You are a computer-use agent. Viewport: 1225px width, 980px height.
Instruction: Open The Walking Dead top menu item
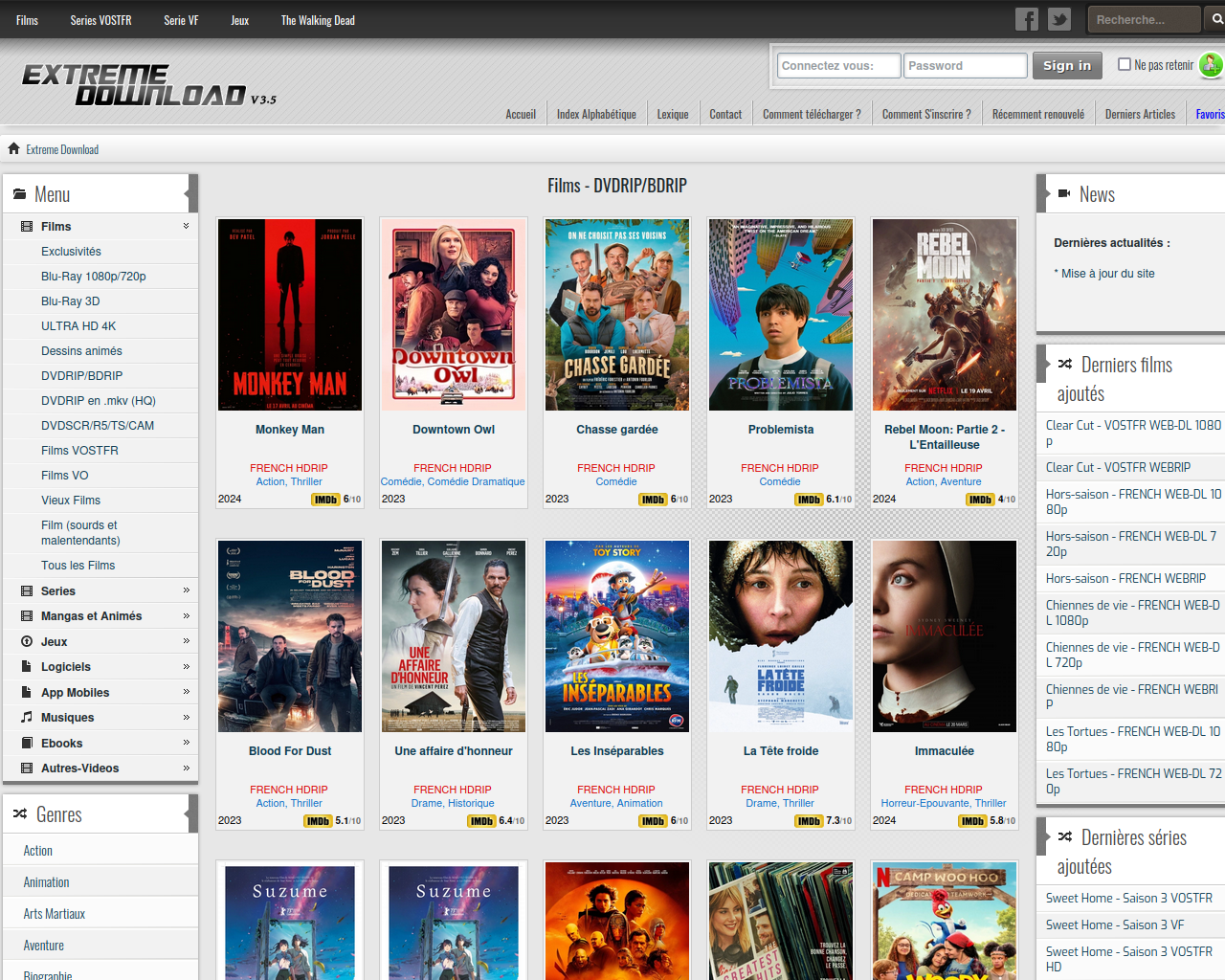click(318, 20)
